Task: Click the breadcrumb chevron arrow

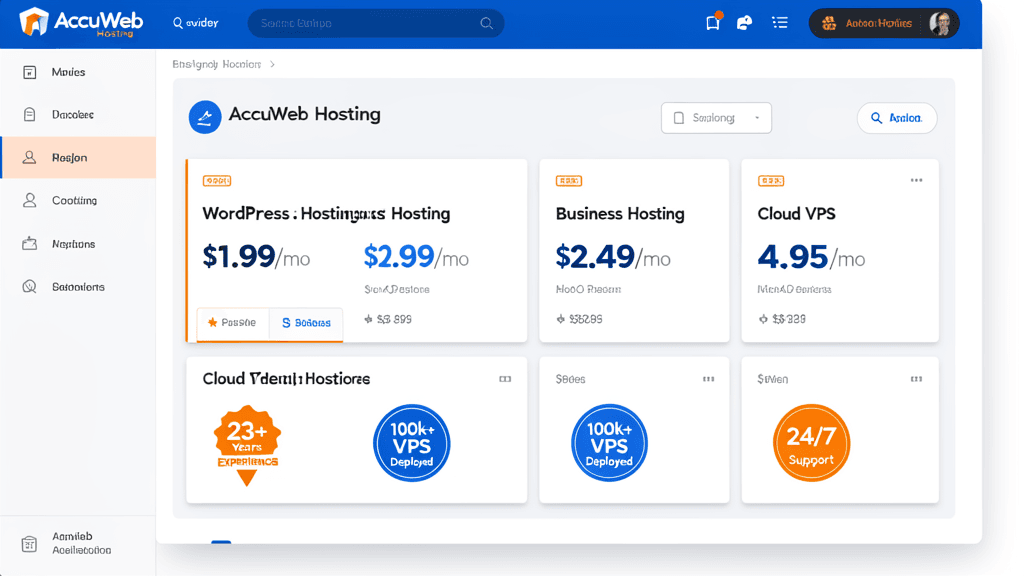Action: point(272,64)
